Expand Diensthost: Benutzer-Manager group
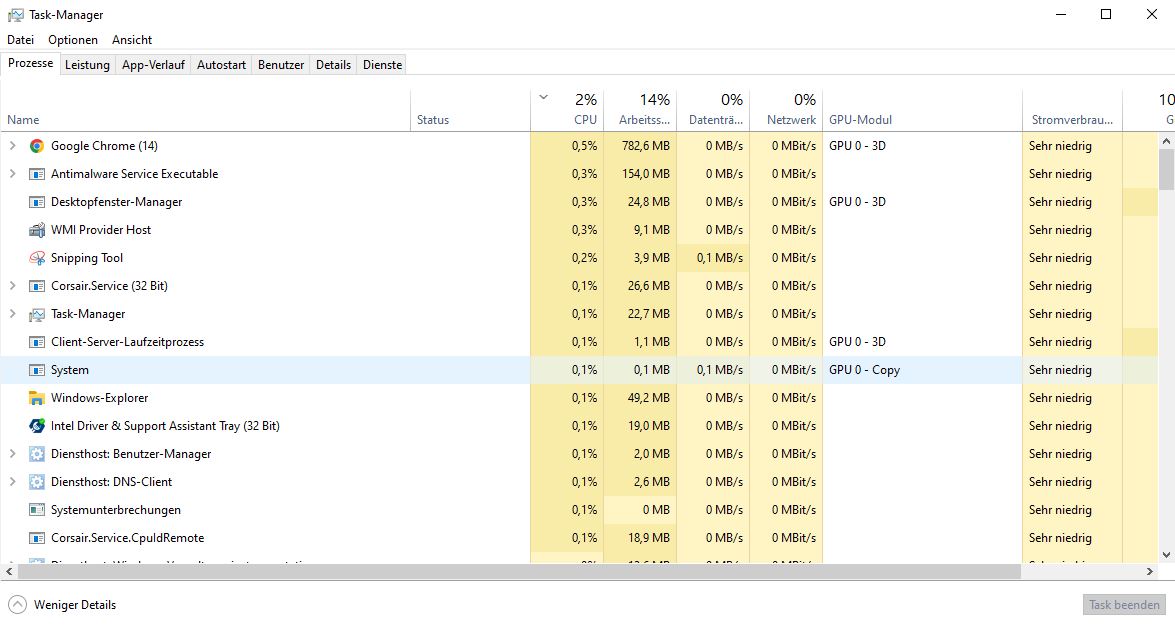 tap(12, 453)
